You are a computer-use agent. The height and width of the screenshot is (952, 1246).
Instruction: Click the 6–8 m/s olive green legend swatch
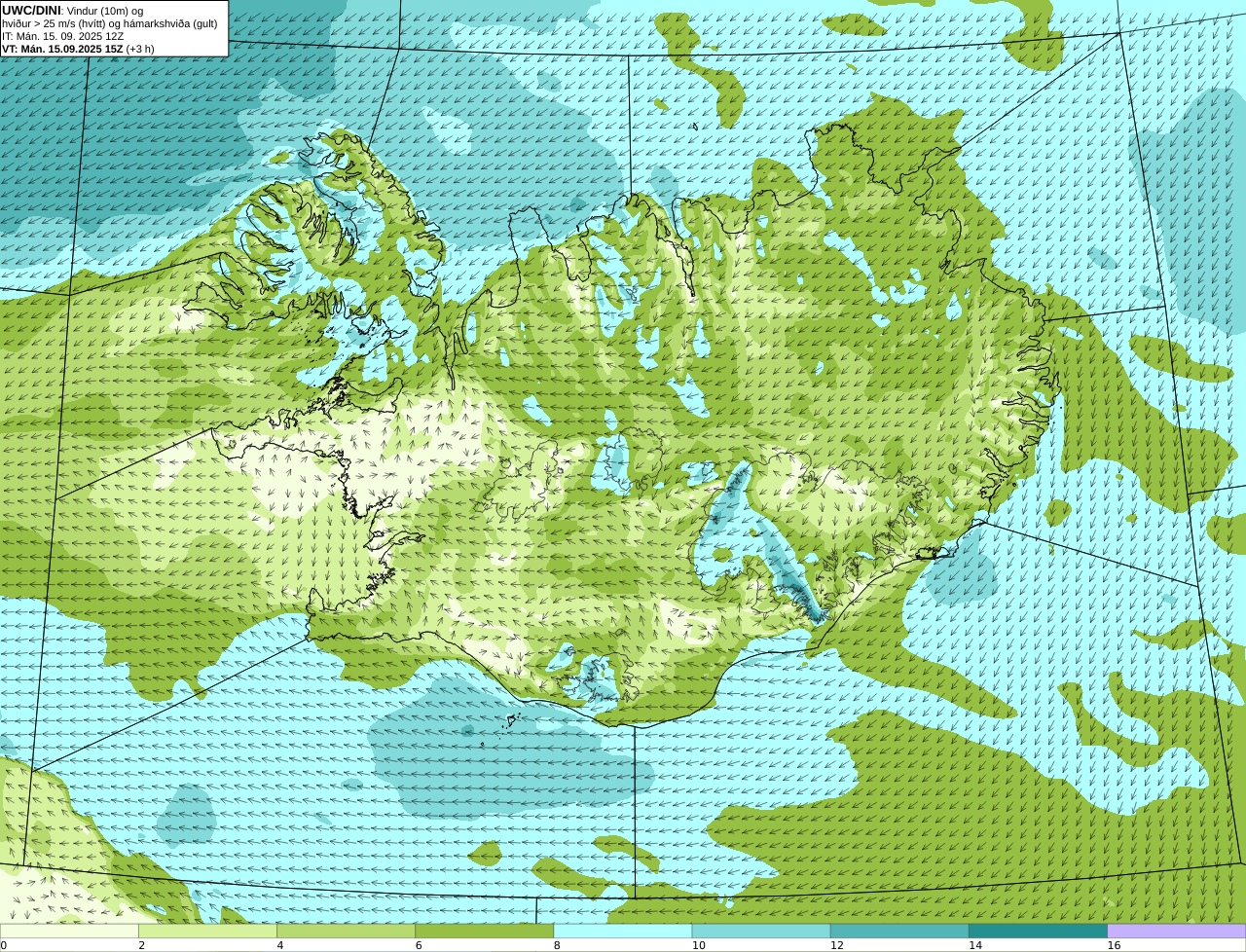pos(485,931)
